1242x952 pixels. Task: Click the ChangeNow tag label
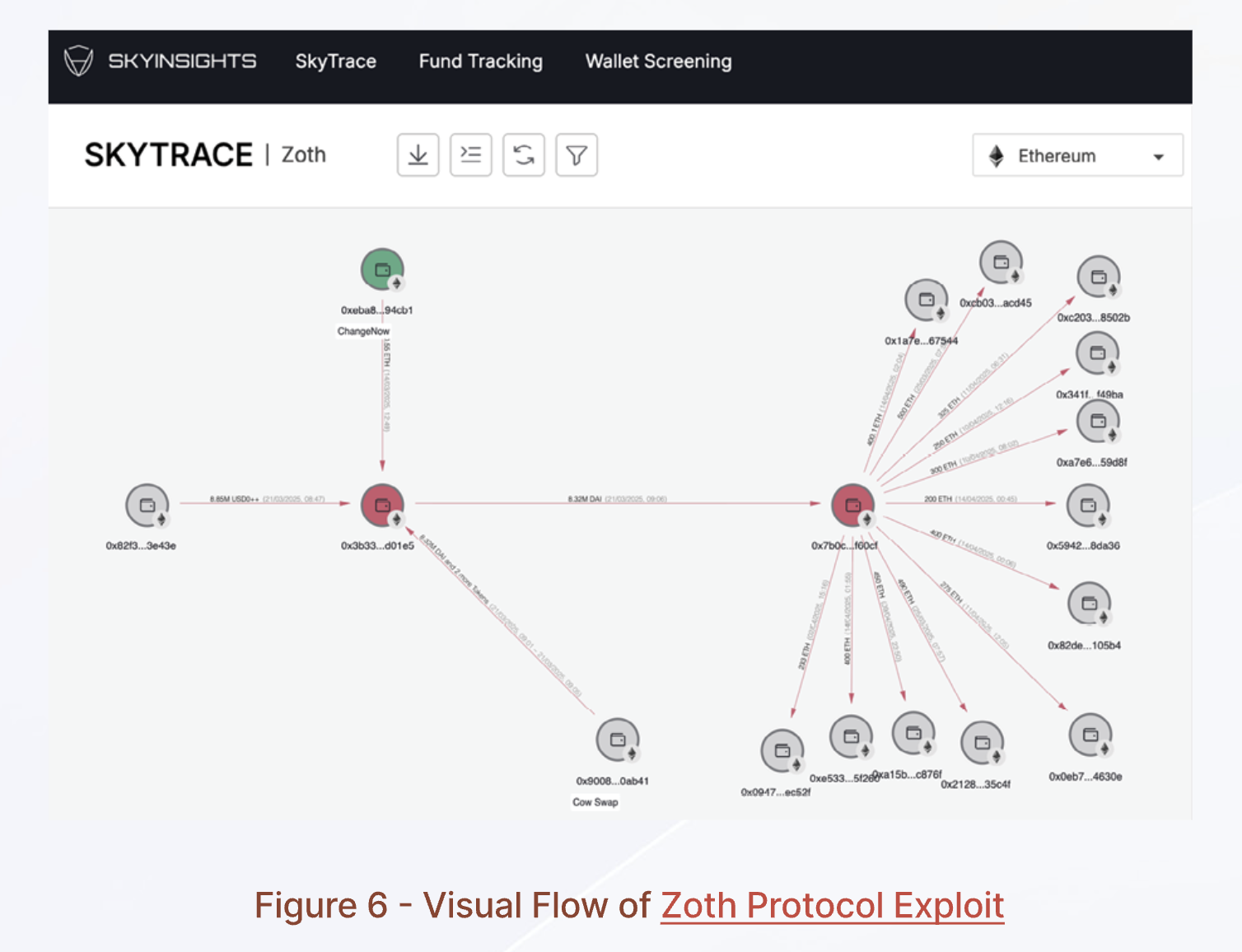tap(363, 331)
